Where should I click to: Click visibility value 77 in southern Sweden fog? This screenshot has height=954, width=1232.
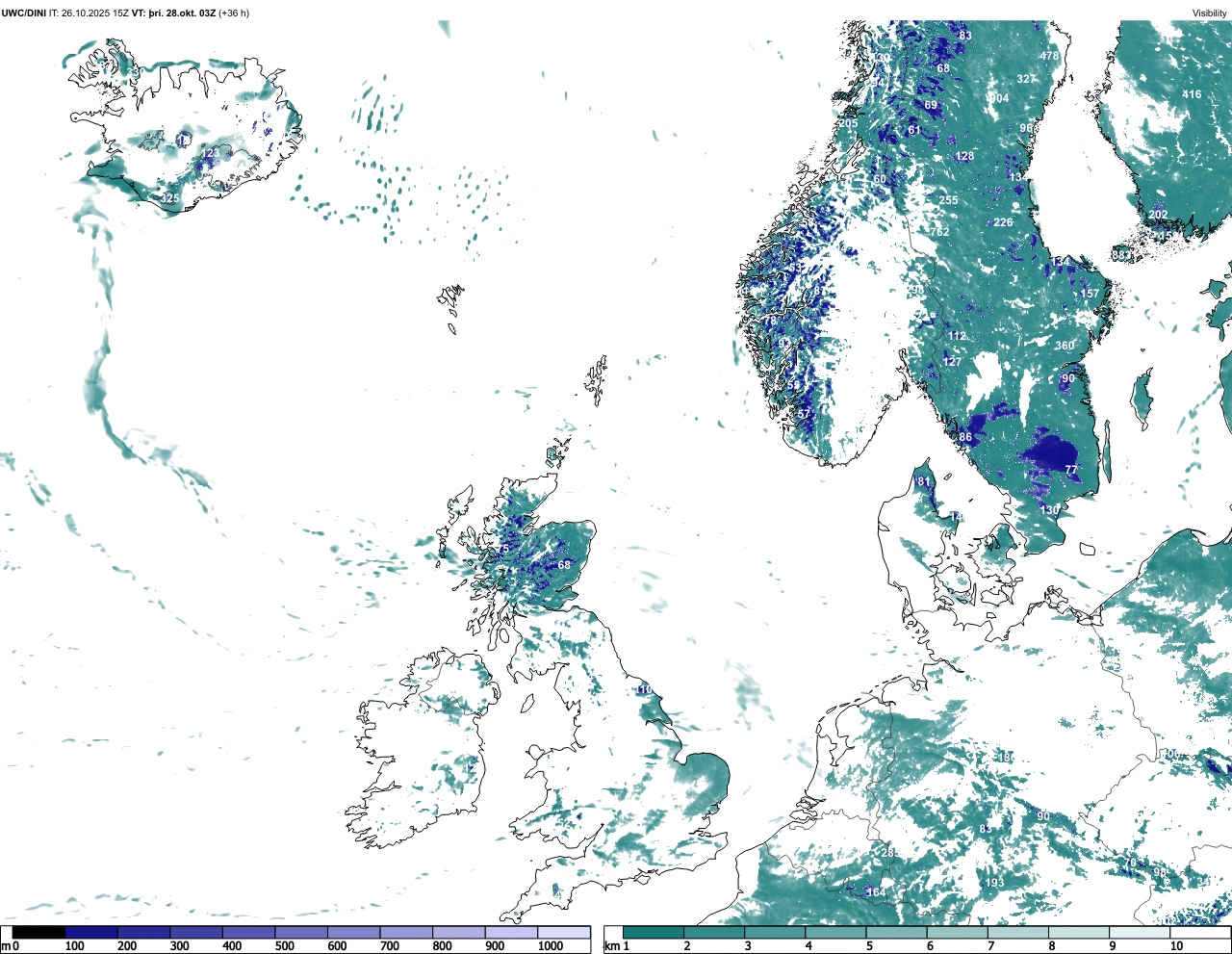(1071, 470)
